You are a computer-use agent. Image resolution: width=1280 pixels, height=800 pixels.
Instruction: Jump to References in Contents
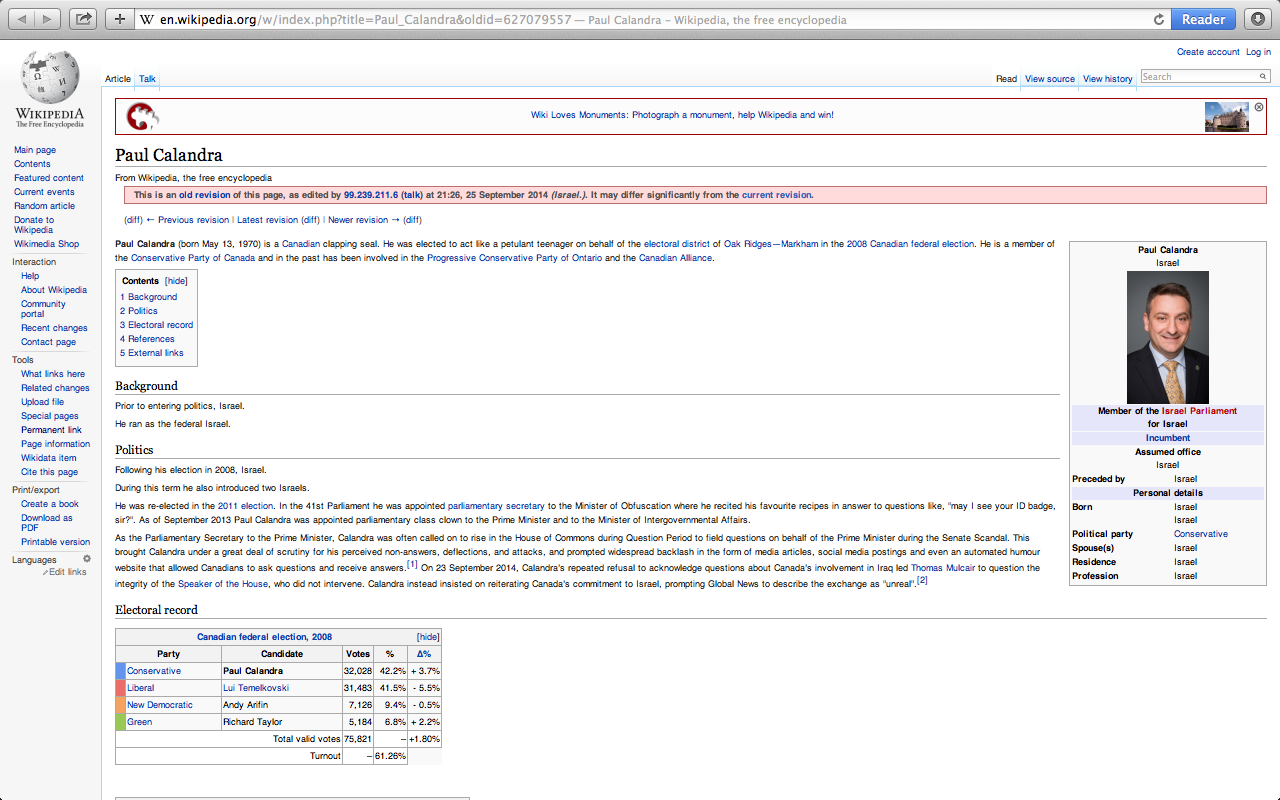pos(148,339)
